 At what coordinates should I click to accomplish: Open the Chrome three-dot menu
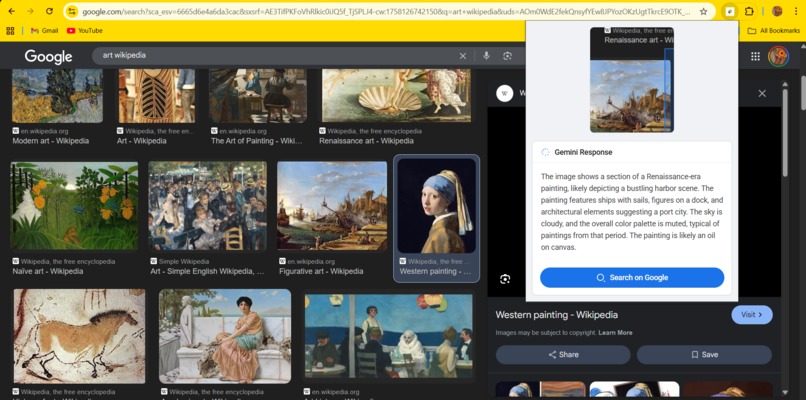click(795, 11)
